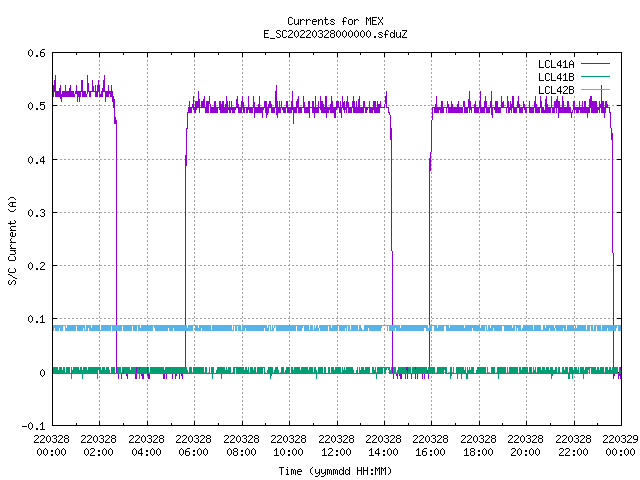
Task: Click the y-axis tick value -0.1
Action: 33,426
